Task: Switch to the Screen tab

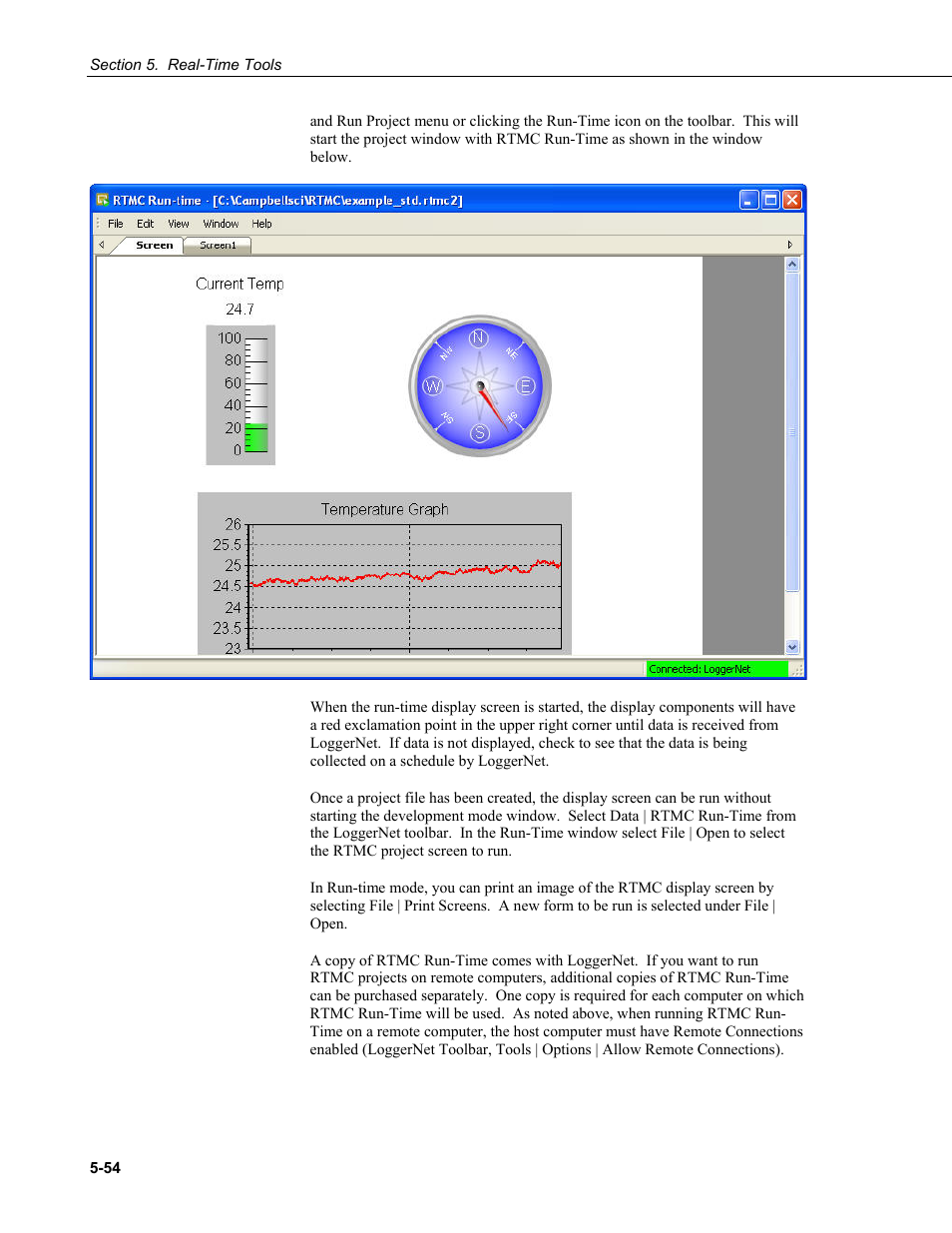Action: point(154,245)
